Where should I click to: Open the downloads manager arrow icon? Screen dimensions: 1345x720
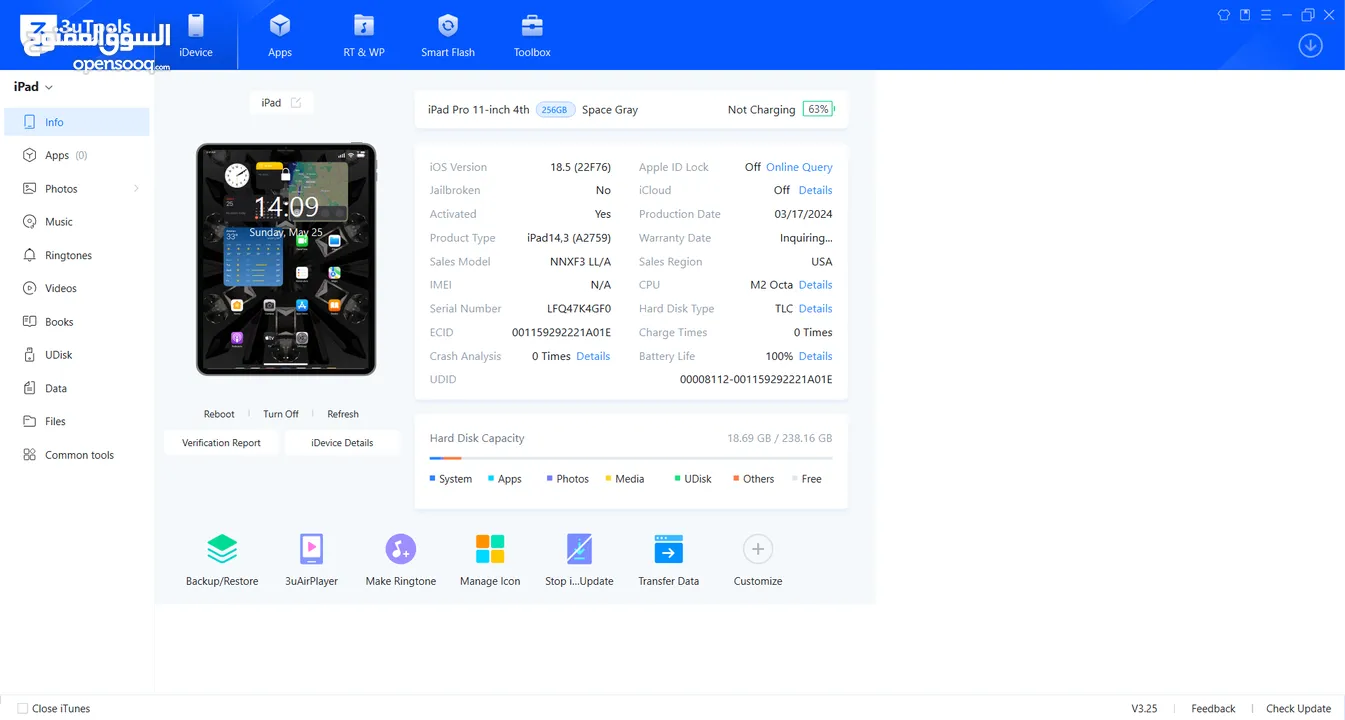click(1310, 45)
